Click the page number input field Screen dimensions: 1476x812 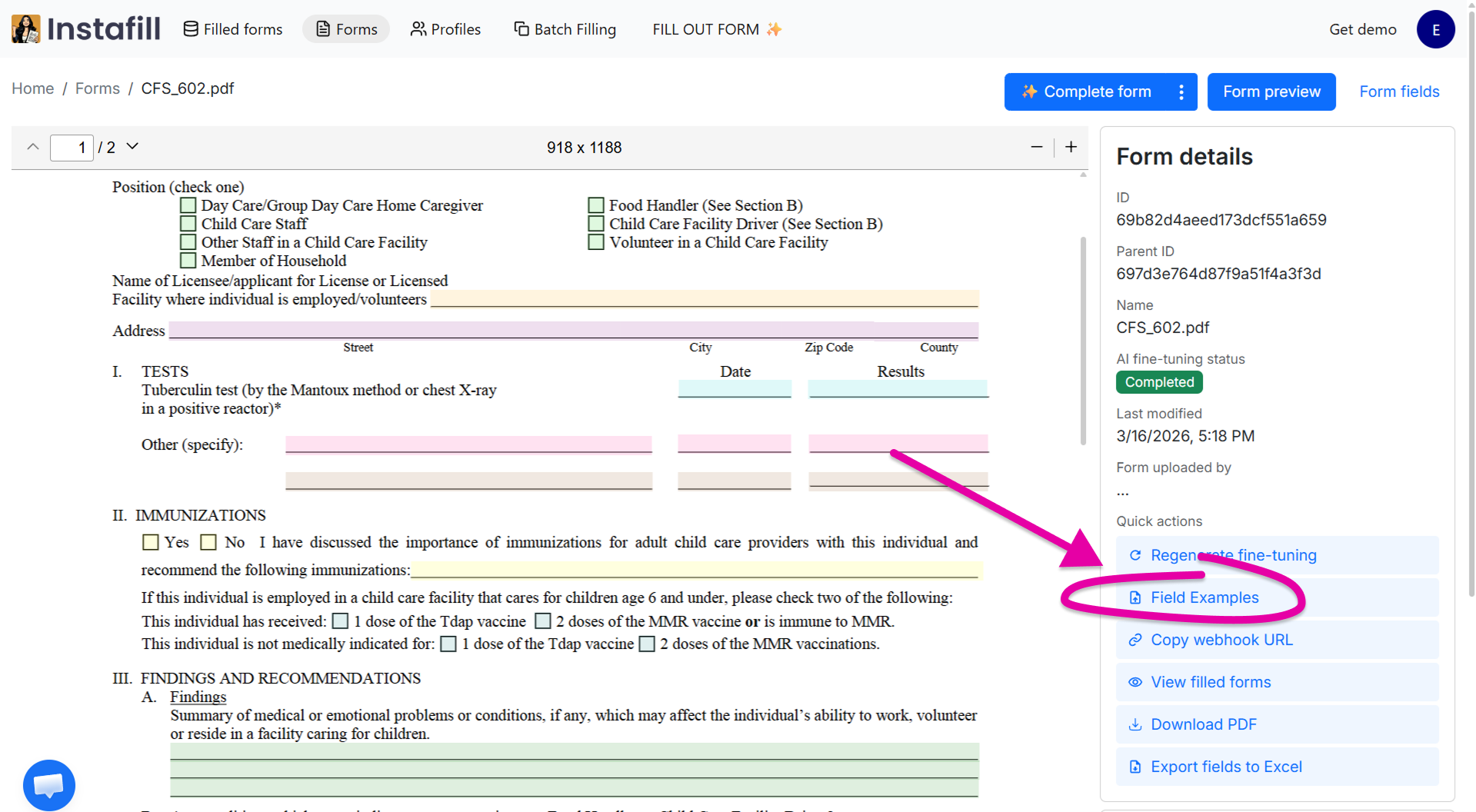click(72, 147)
